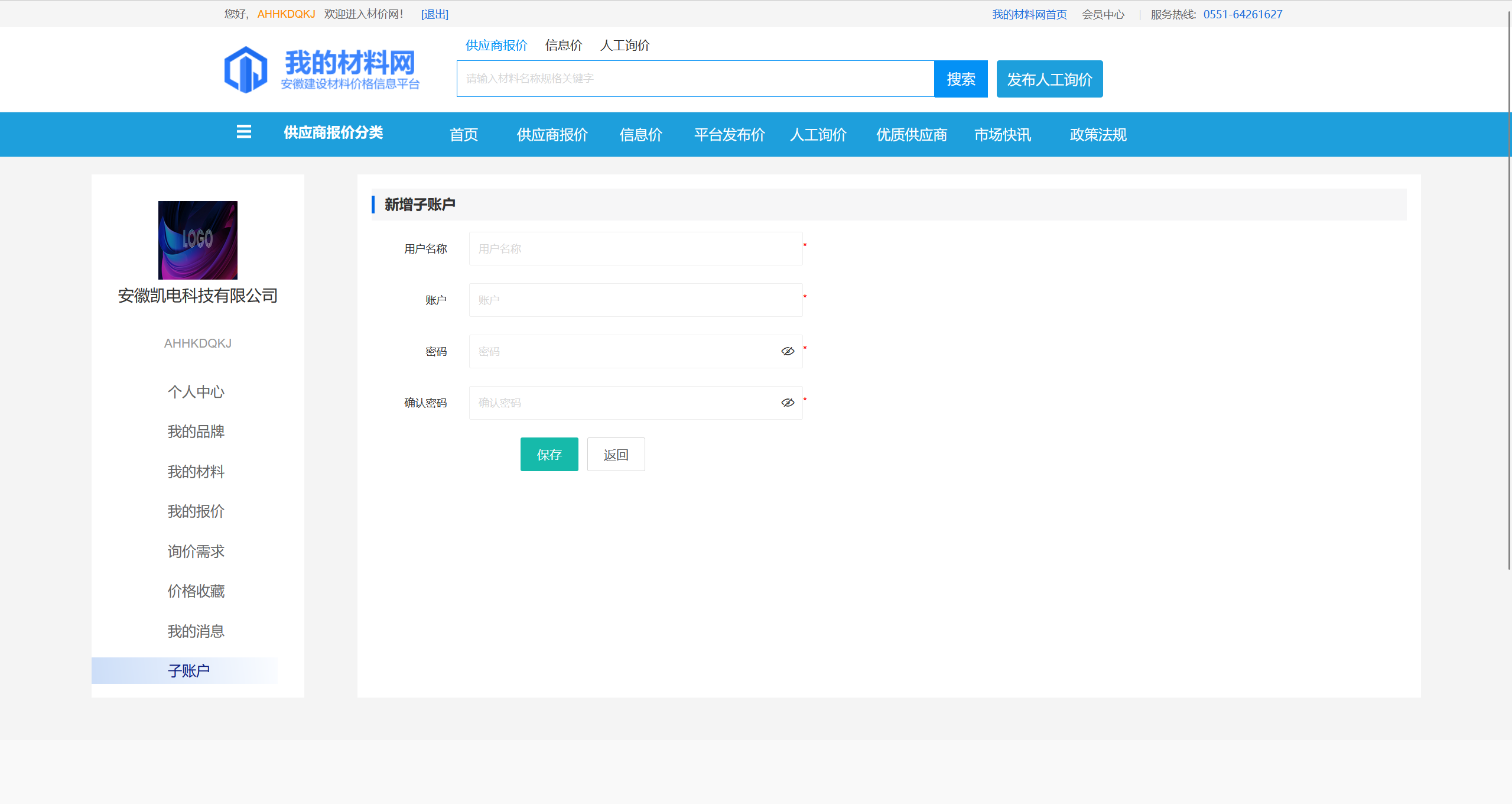Save the new sub-account with 保存
1512x804 pixels.
pyautogui.click(x=549, y=455)
